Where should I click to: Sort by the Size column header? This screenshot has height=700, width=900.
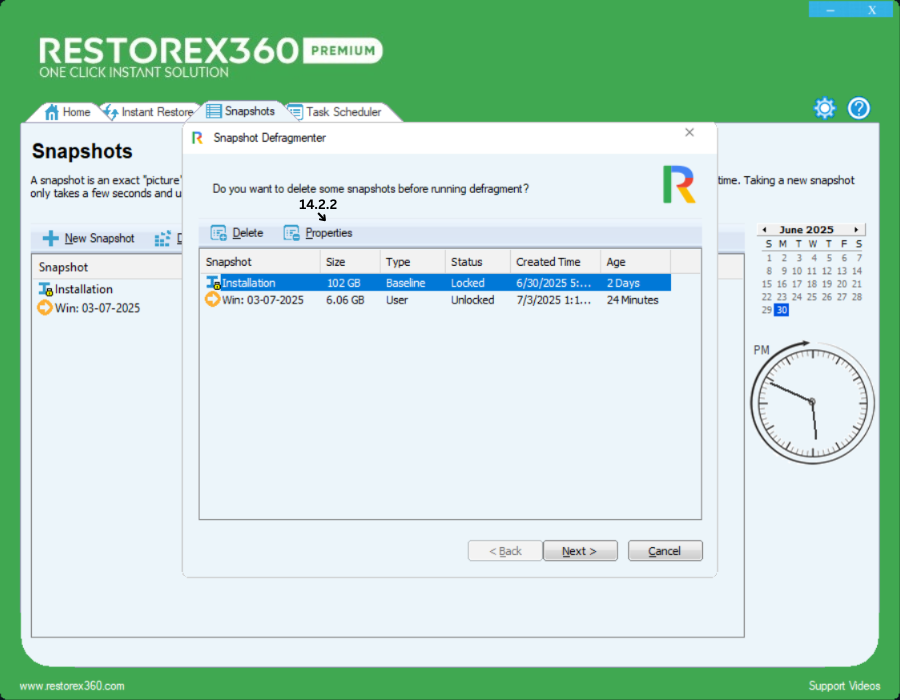[349, 262]
